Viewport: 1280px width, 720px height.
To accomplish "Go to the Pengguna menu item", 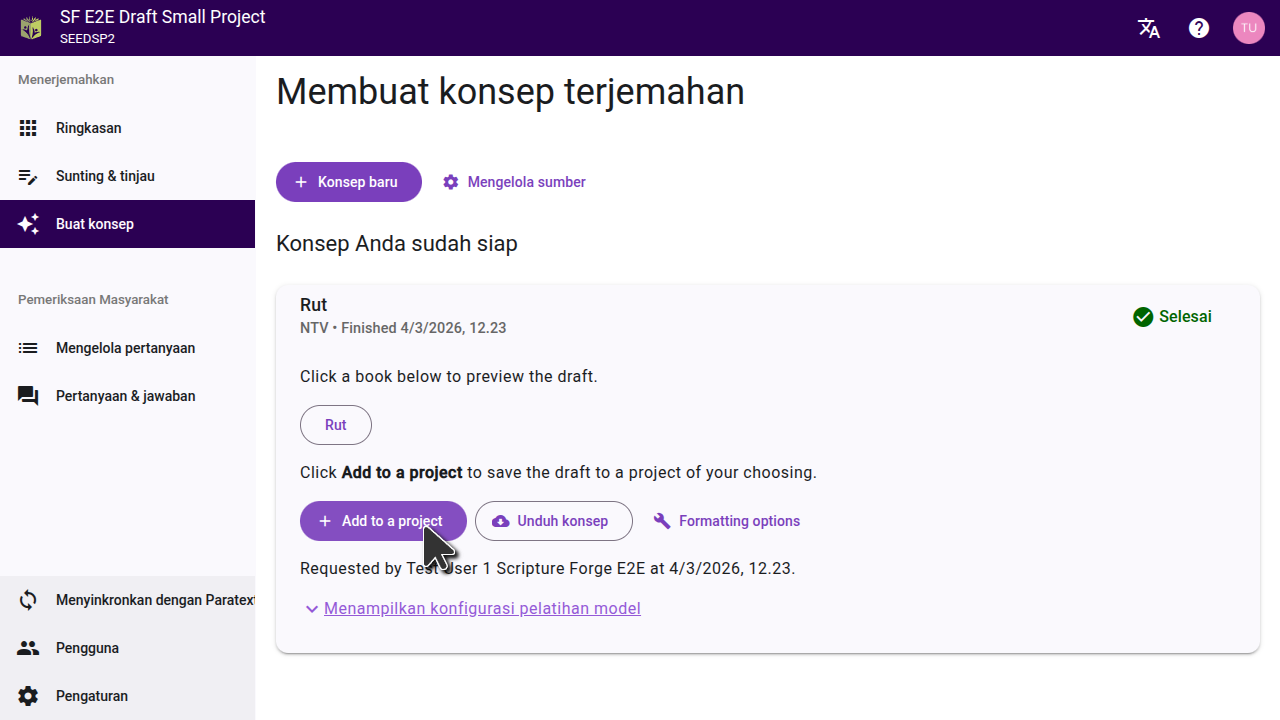I will [87, 648].
